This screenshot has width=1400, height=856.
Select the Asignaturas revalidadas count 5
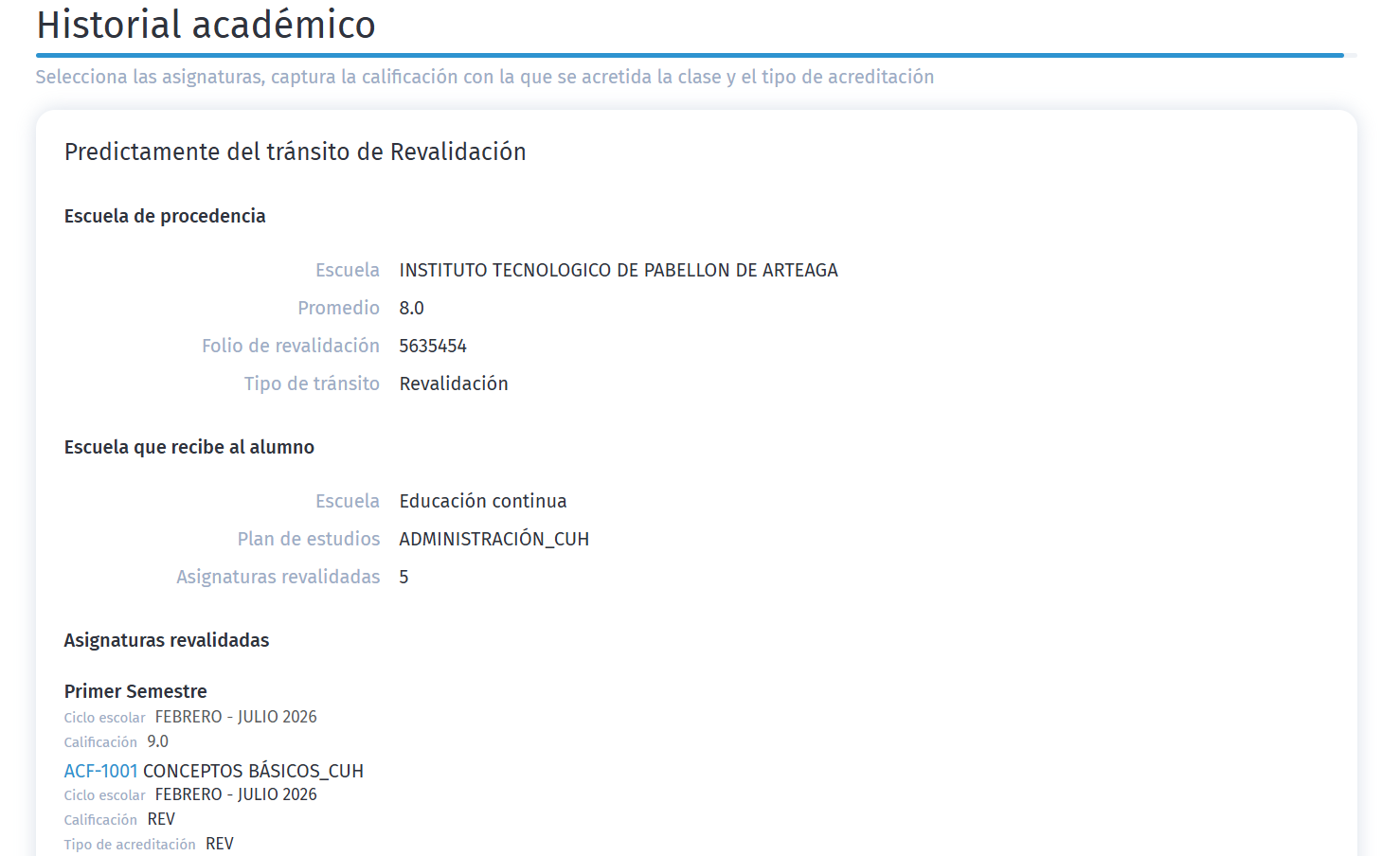404,576
